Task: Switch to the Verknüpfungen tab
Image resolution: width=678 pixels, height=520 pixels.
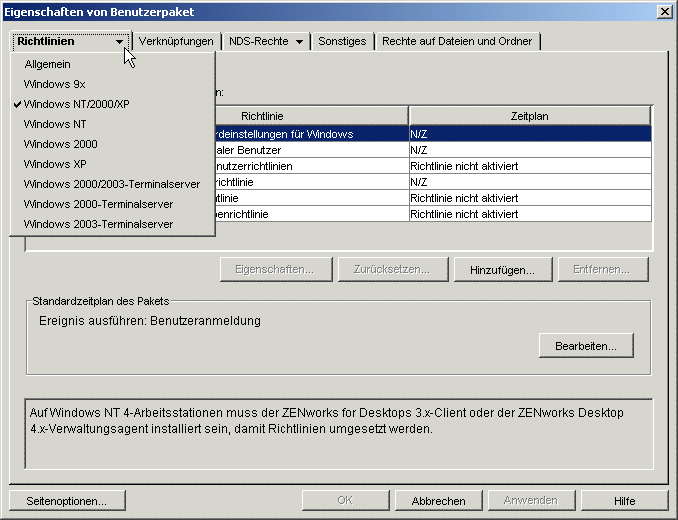Action: pos(177,42)
